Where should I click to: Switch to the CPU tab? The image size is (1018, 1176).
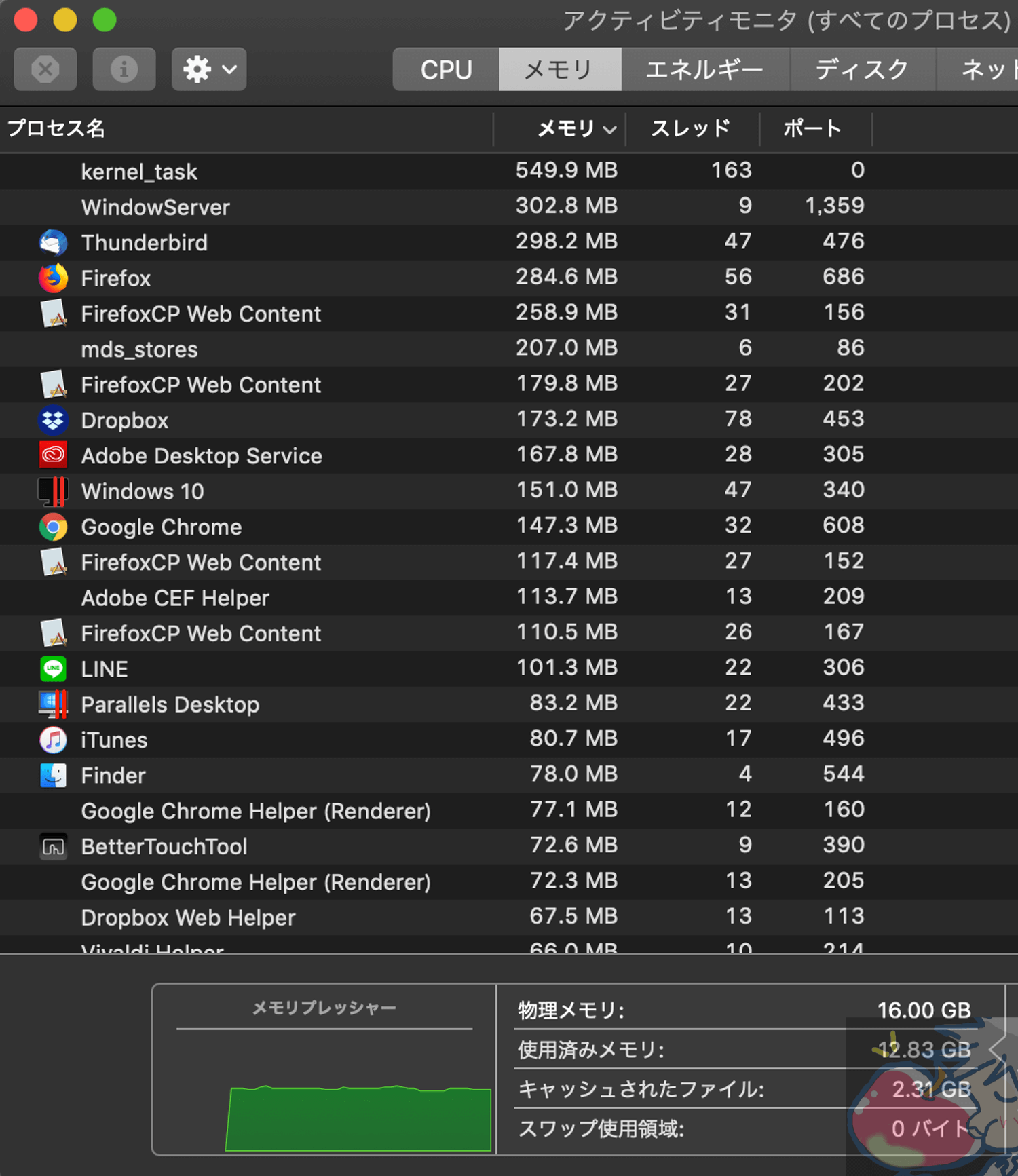[x=446, y=69]
